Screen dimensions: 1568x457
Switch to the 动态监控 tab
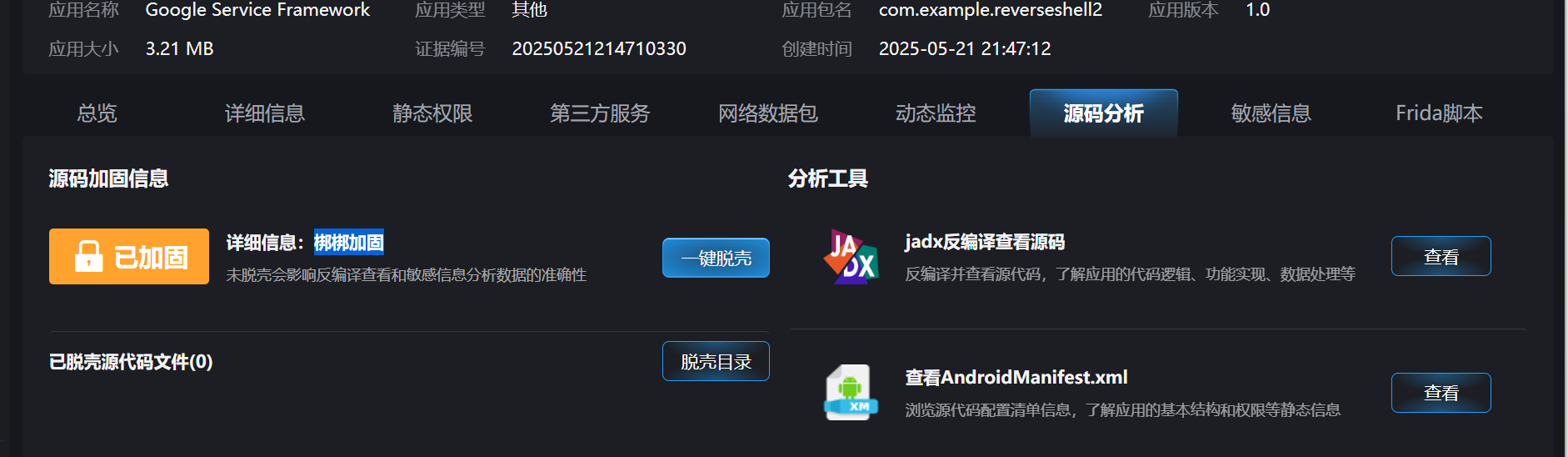[936, 113]
